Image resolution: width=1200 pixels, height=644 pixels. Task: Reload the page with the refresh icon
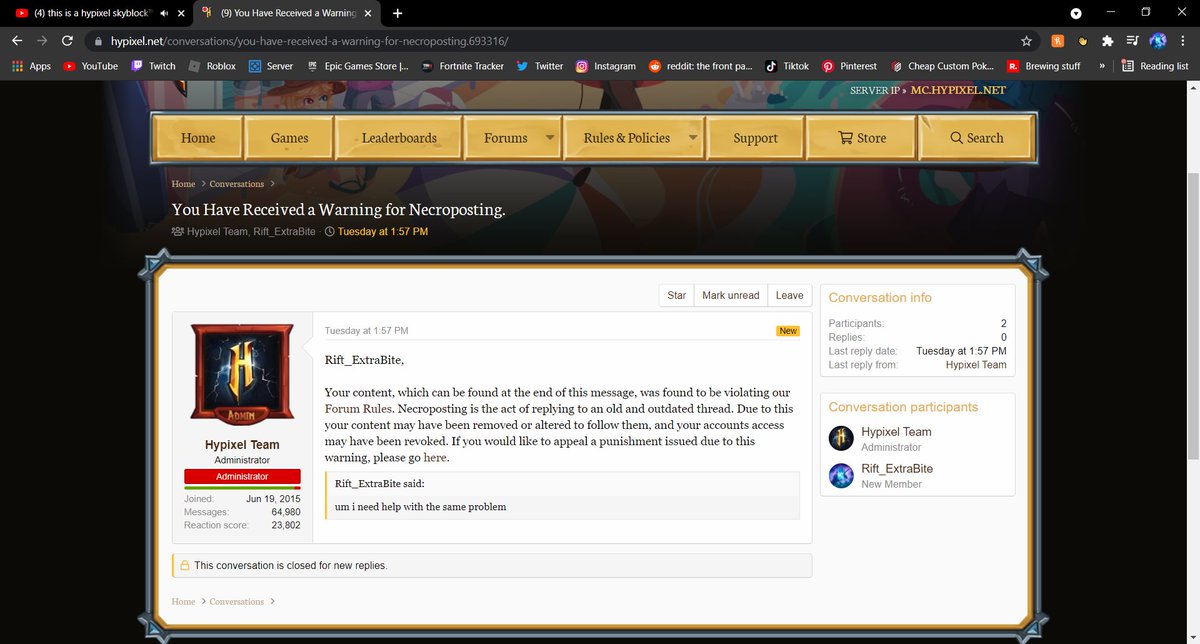67,41
